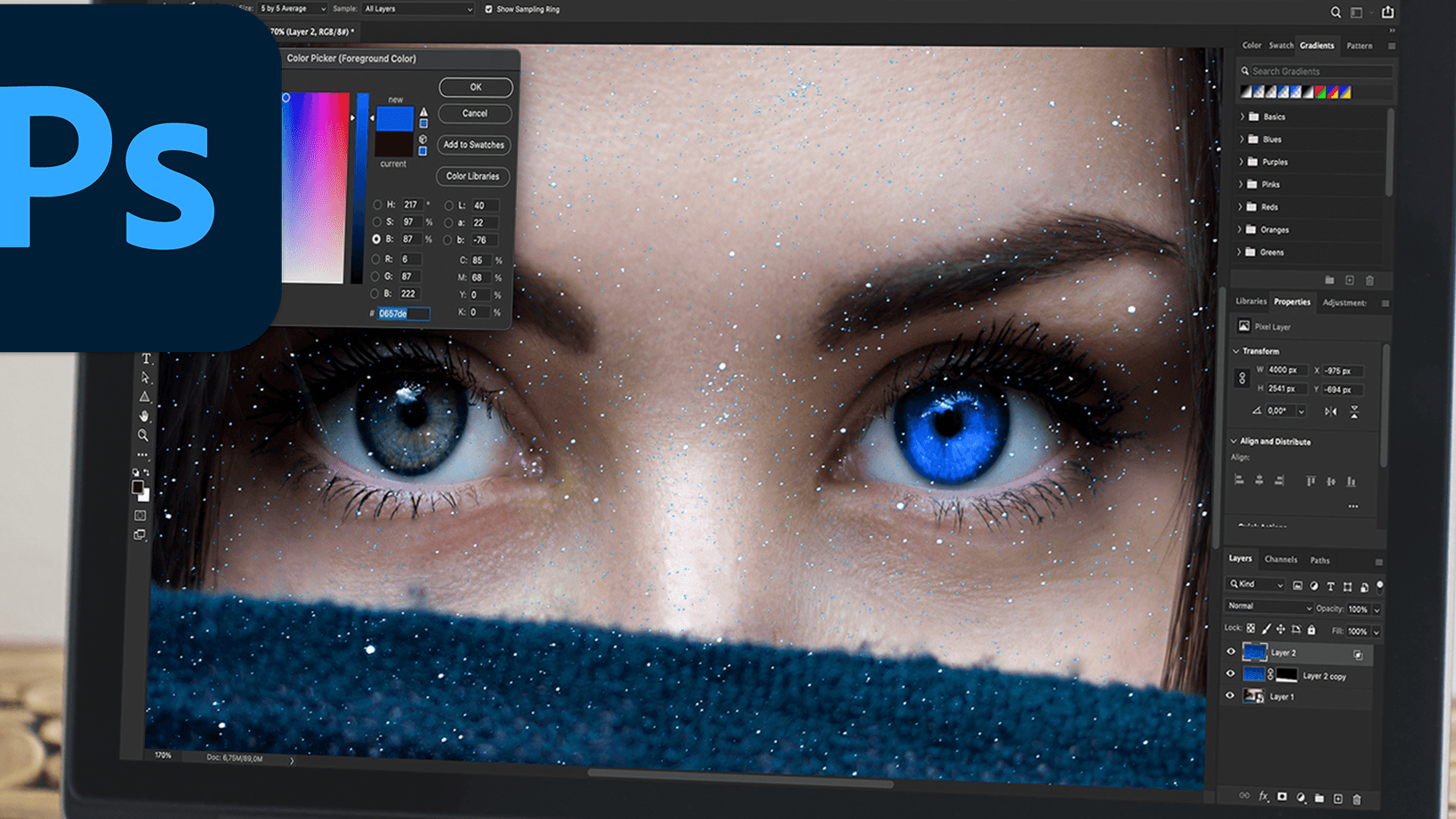Viewport: 1456px width, 819px height.
Task: Click the Color Libraries button
Action: tap(473, 176)
